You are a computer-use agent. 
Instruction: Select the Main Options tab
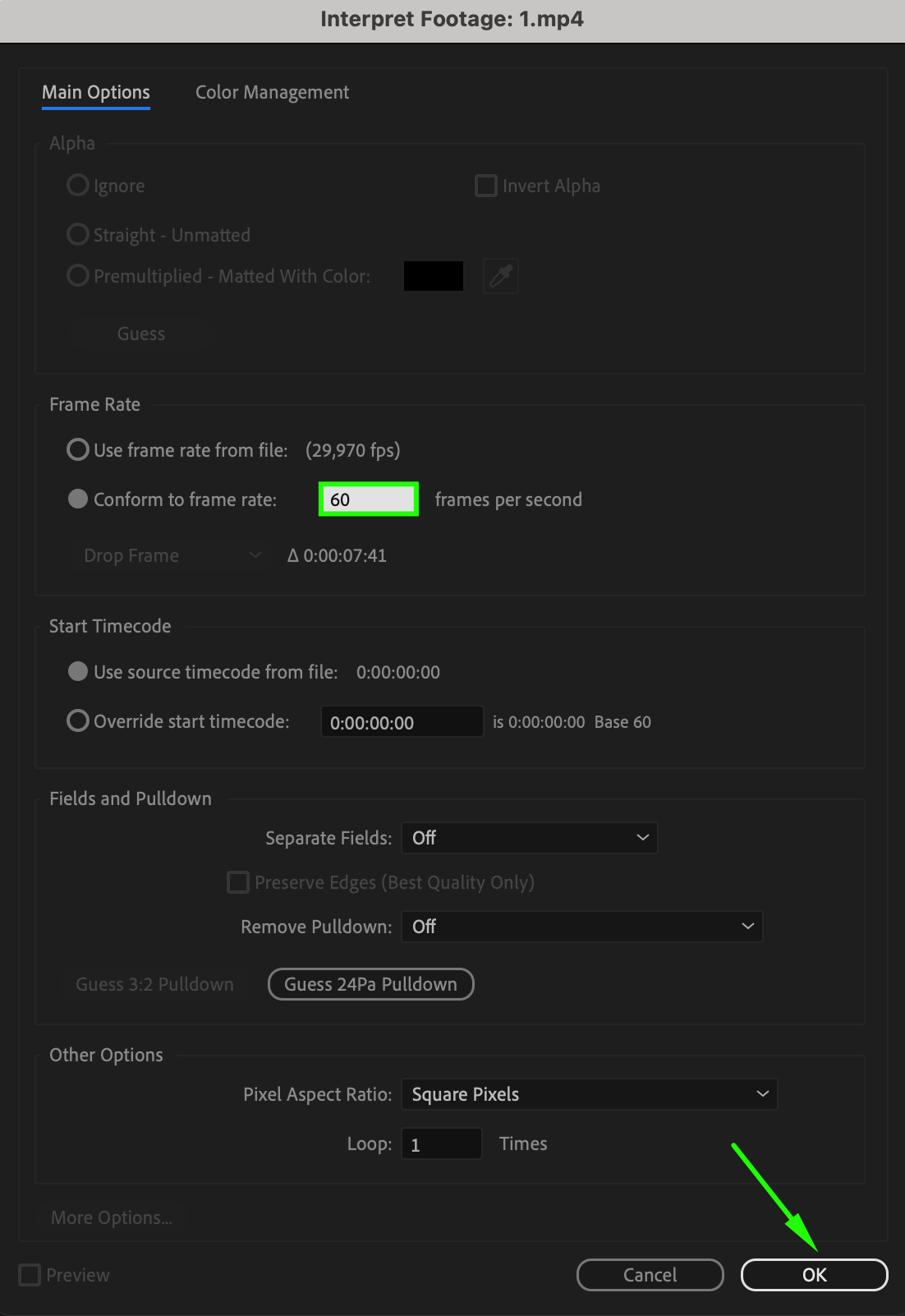tap(96, 92)
